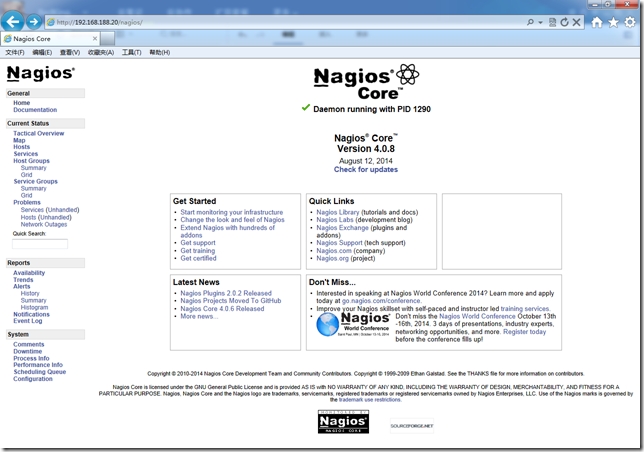Open Services (Unhandled) problems link

(50, 210)
